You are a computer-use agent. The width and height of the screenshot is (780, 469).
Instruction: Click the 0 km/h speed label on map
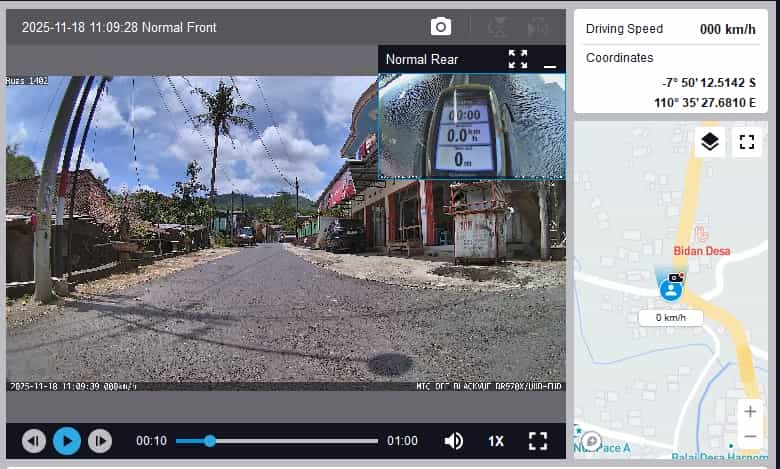click(x=670, y=318)
